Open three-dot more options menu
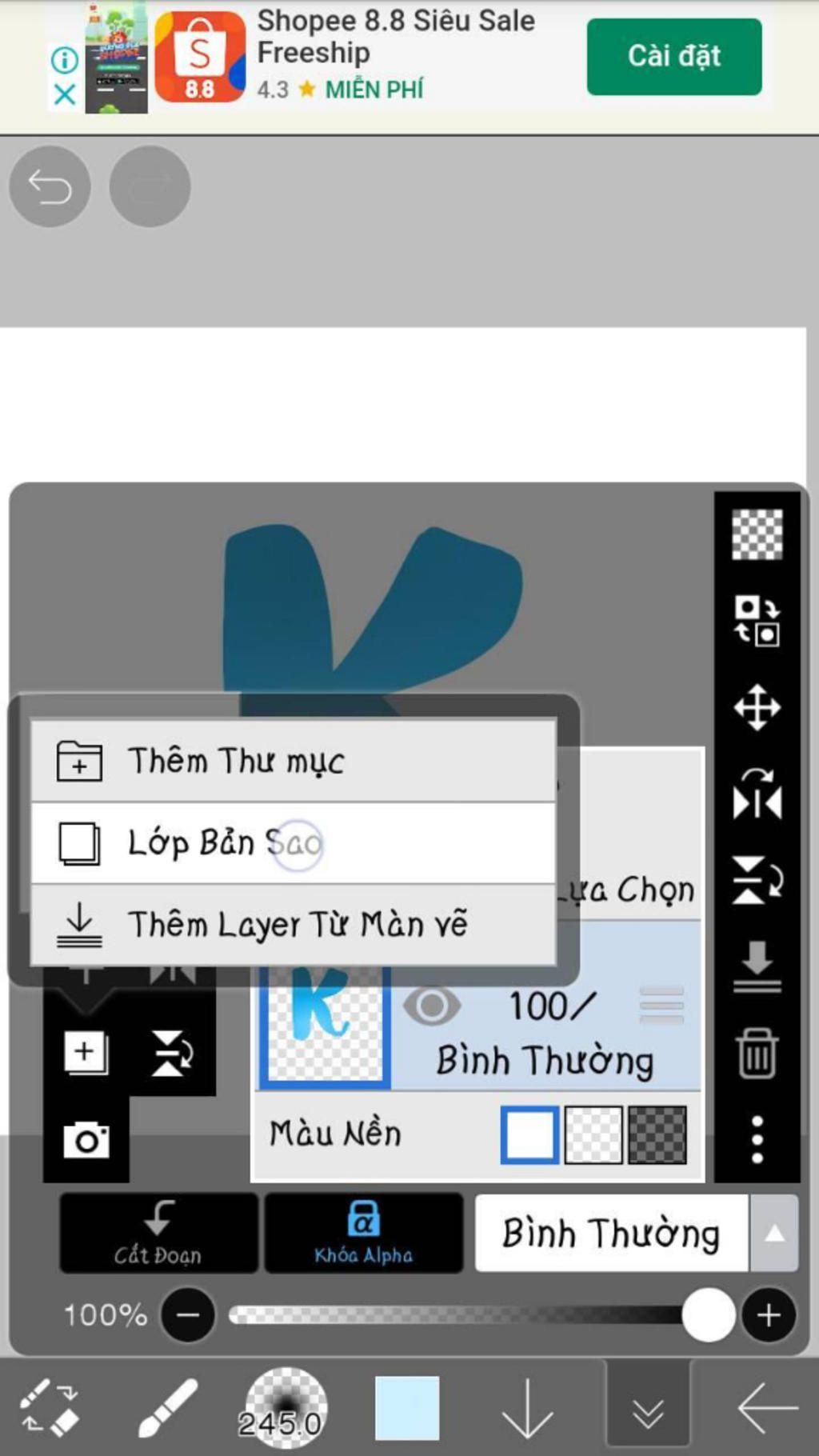 pos(757,1139)
